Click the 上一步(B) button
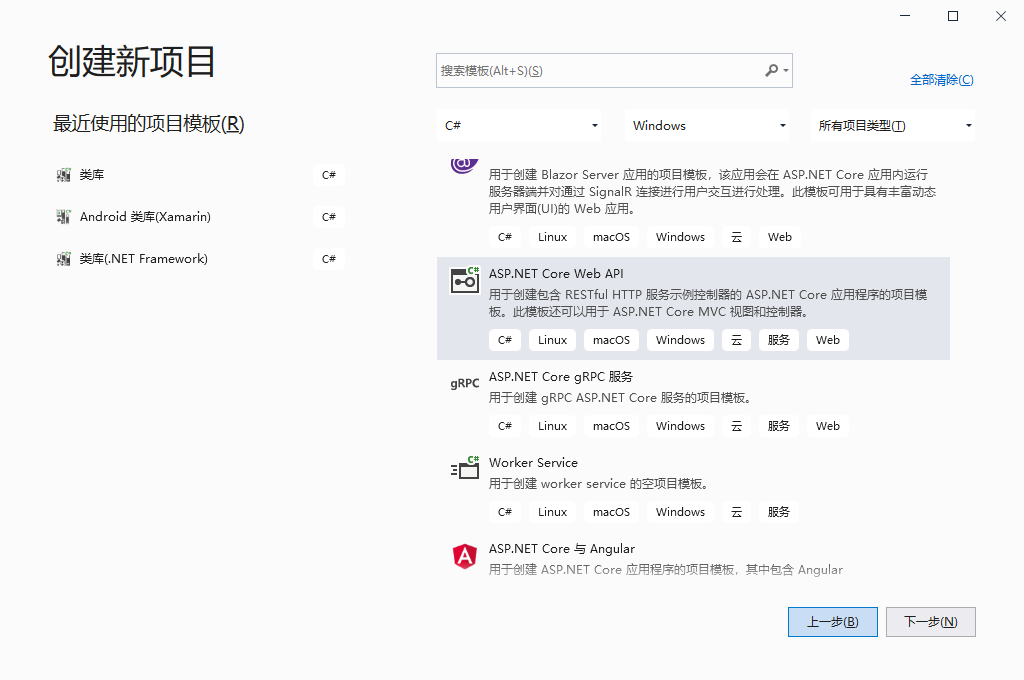Image resolution: width=1024 pixels, height=680 pixels. [x=833, y=622]
